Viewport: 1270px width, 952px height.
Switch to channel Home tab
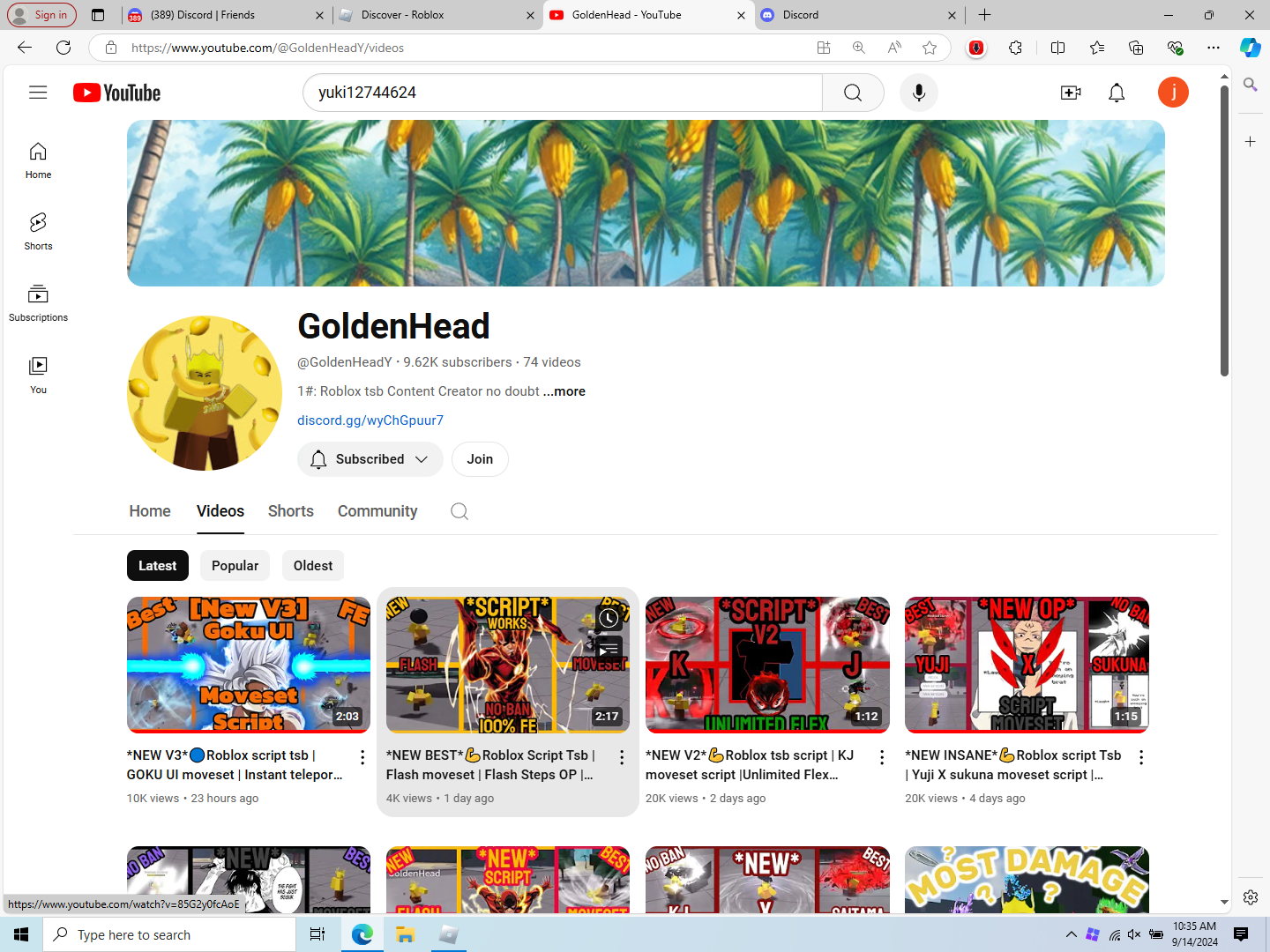(x=150, y=511)
